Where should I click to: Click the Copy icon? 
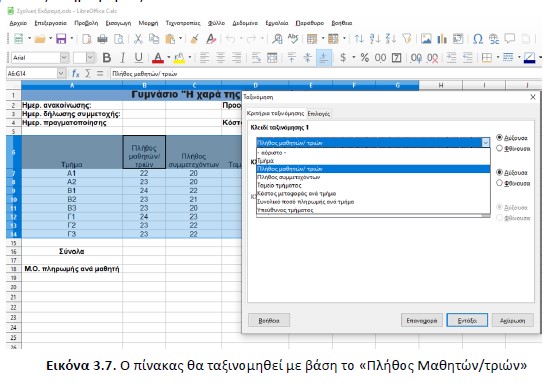click(x=154, y=39)
